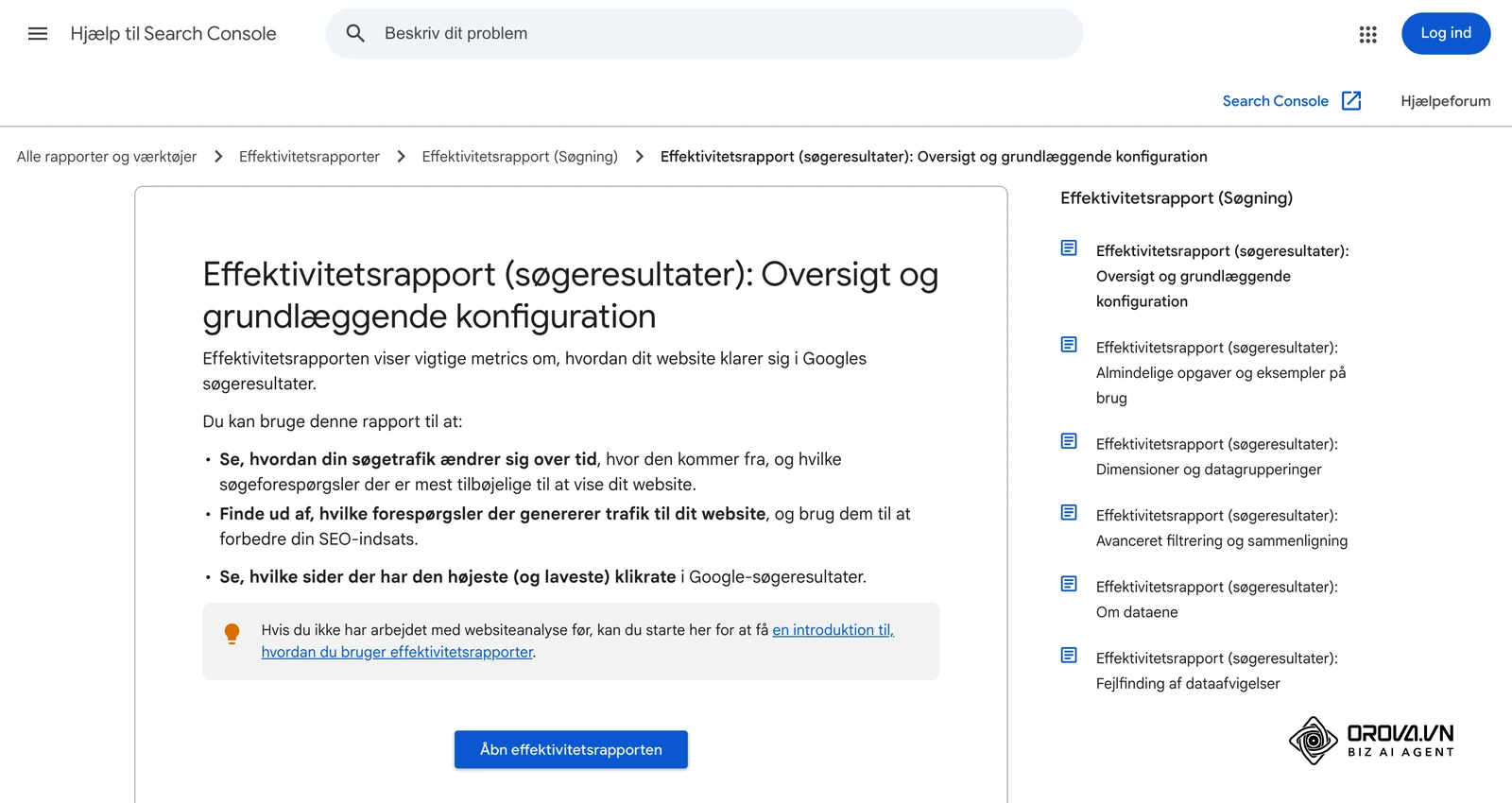The height and width of the screenshot is (803, 1512).
Task: Open sidebar article Almindelige opgaver og eksempler
Action: [1221, 372]
